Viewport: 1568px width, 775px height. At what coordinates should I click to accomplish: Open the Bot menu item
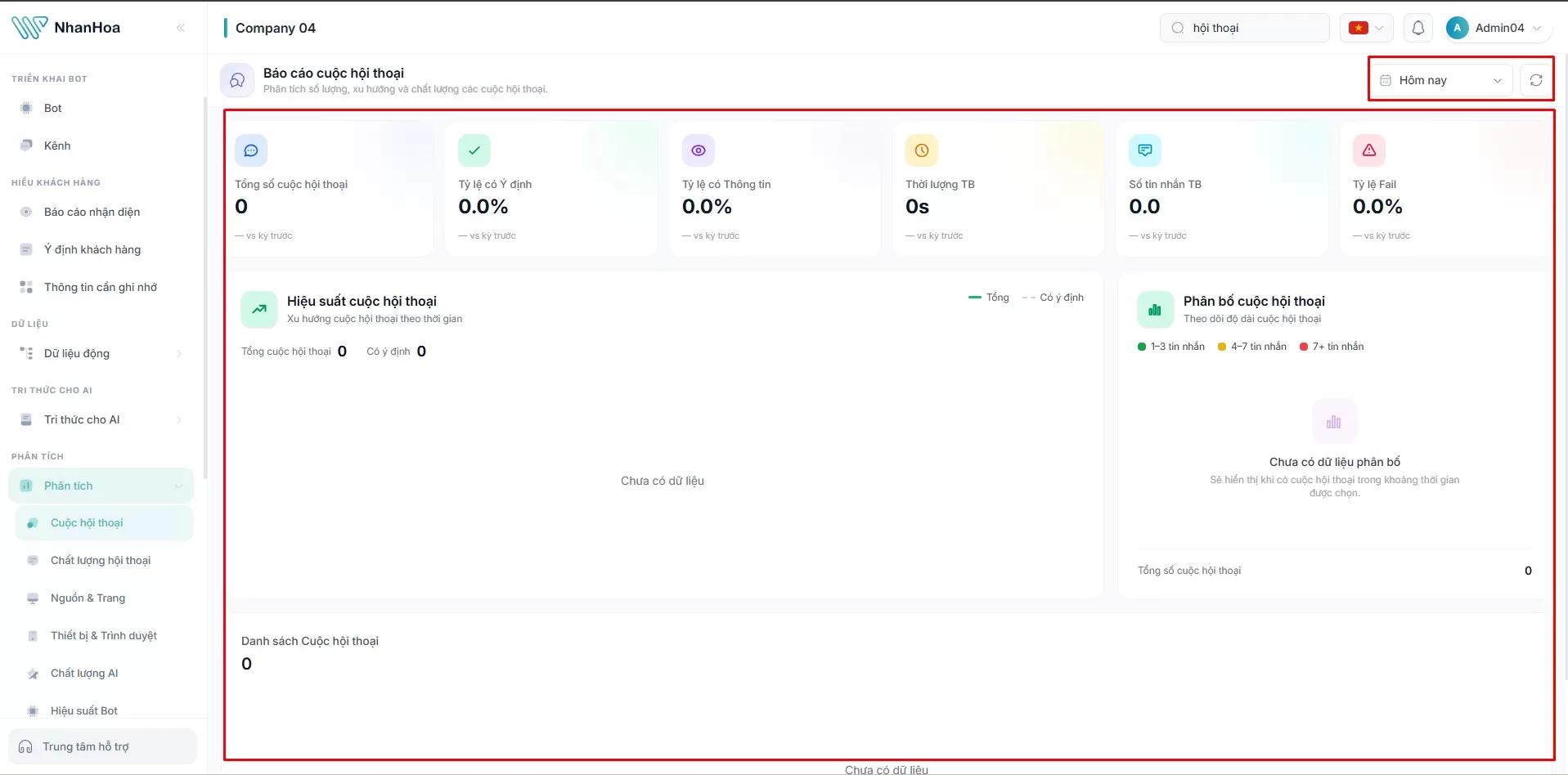(101, 108)
